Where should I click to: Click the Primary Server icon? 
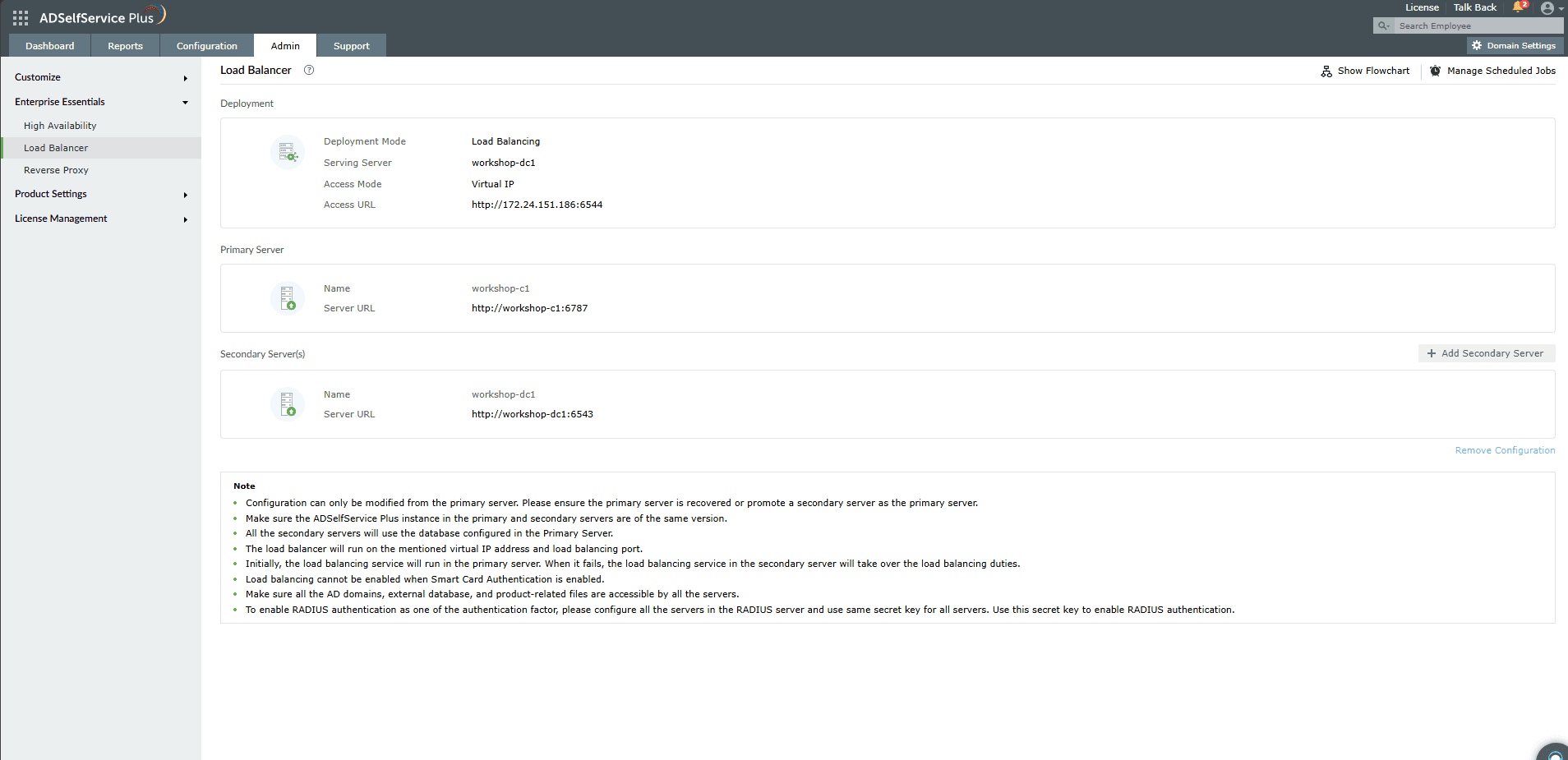point(288,297)
